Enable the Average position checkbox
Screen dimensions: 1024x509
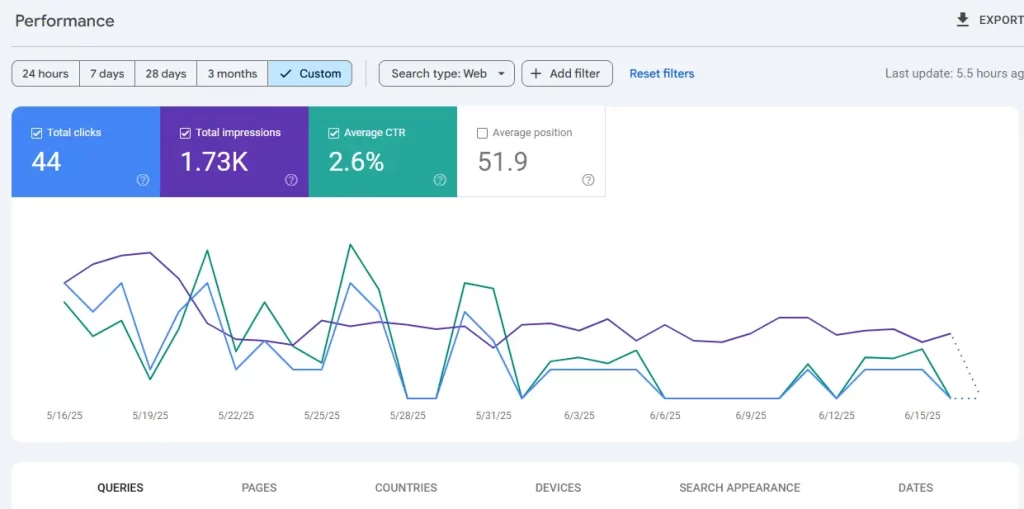(483, 133)
